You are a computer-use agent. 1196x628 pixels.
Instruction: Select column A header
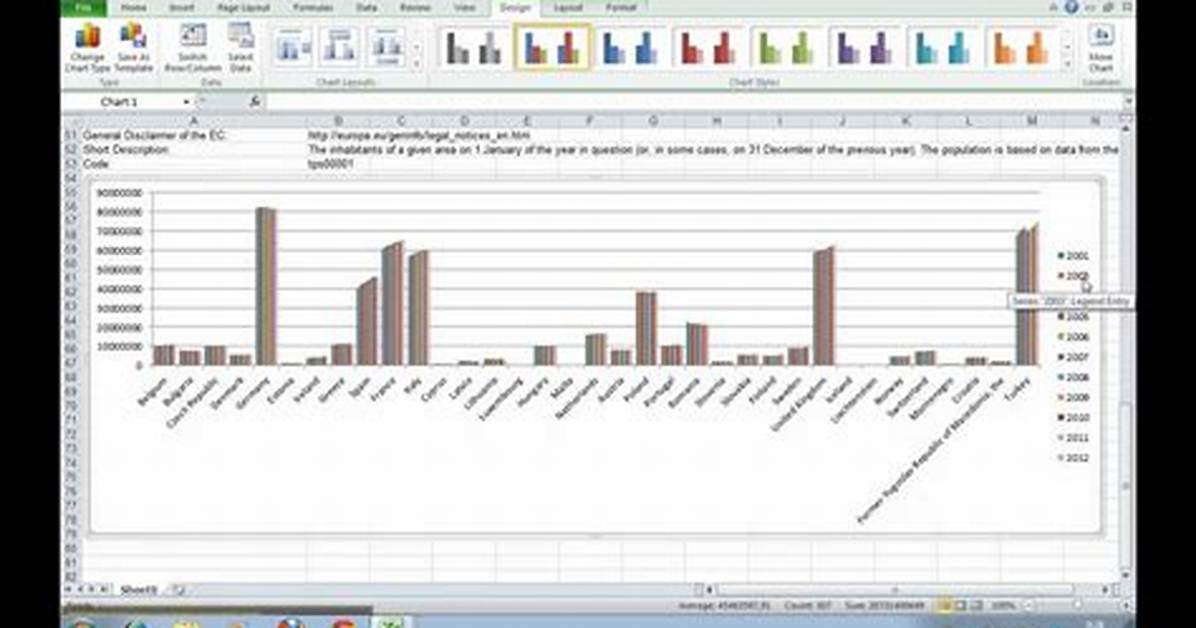click(193, 121)
